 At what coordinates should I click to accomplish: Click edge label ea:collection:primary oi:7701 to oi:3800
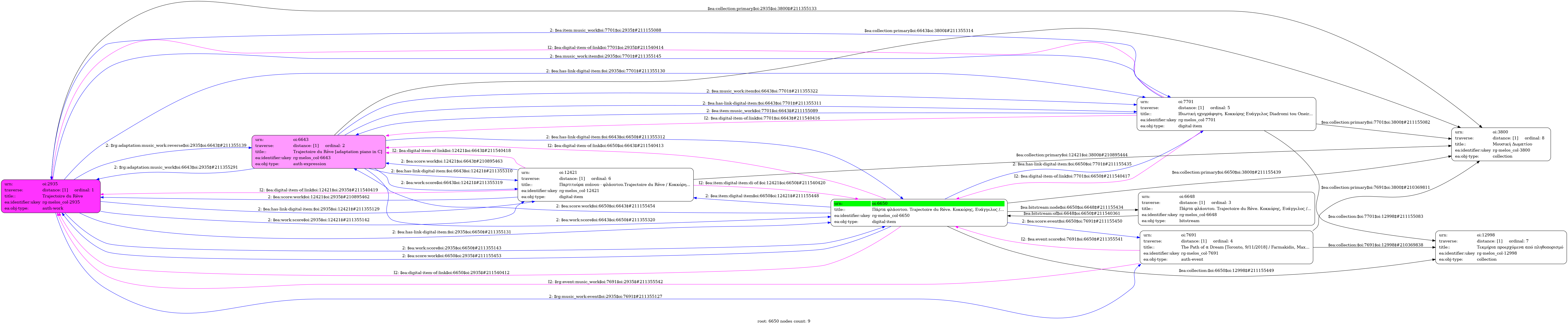coord(1376,123)
